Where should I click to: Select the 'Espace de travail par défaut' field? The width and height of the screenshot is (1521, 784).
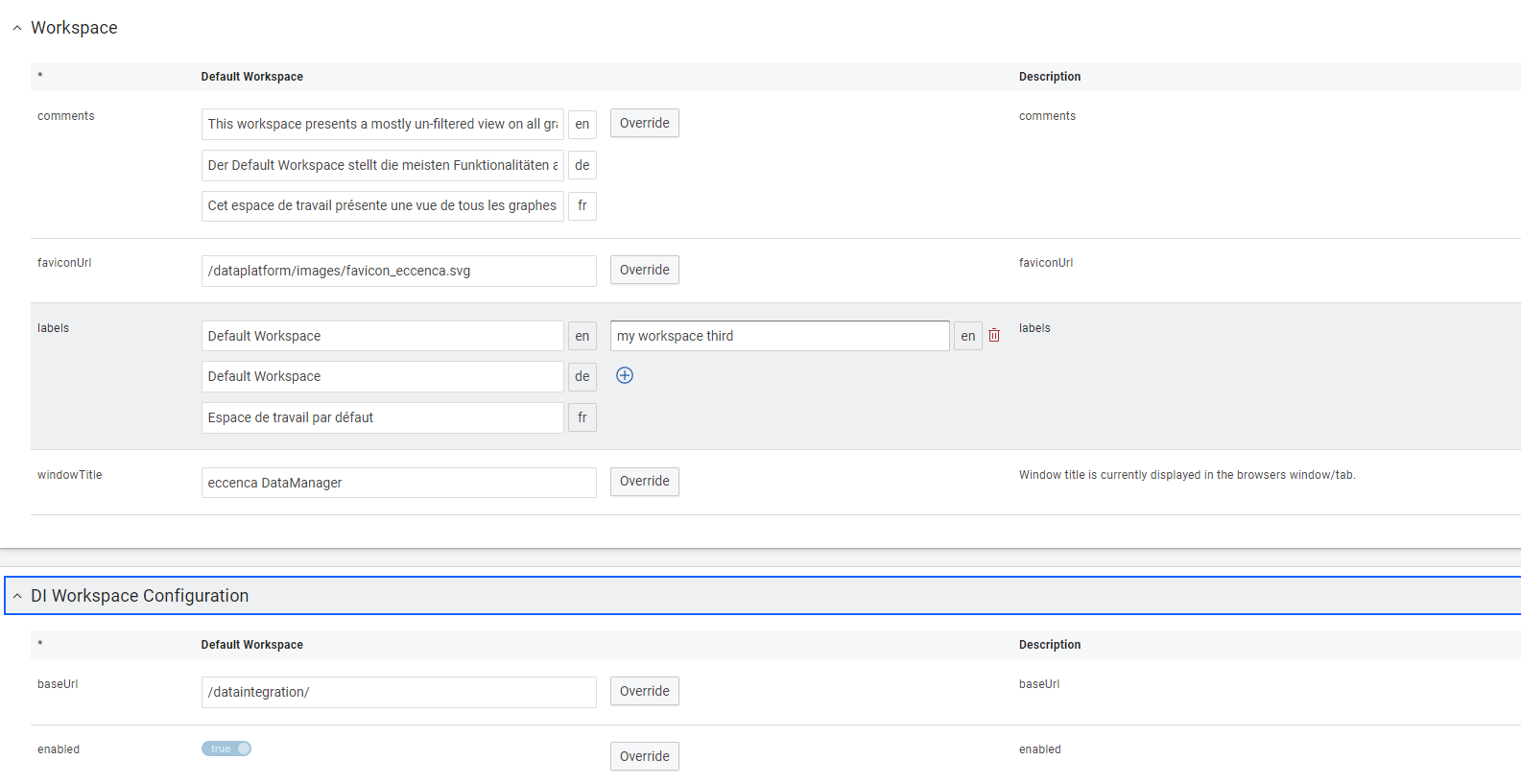coord(383,417)
